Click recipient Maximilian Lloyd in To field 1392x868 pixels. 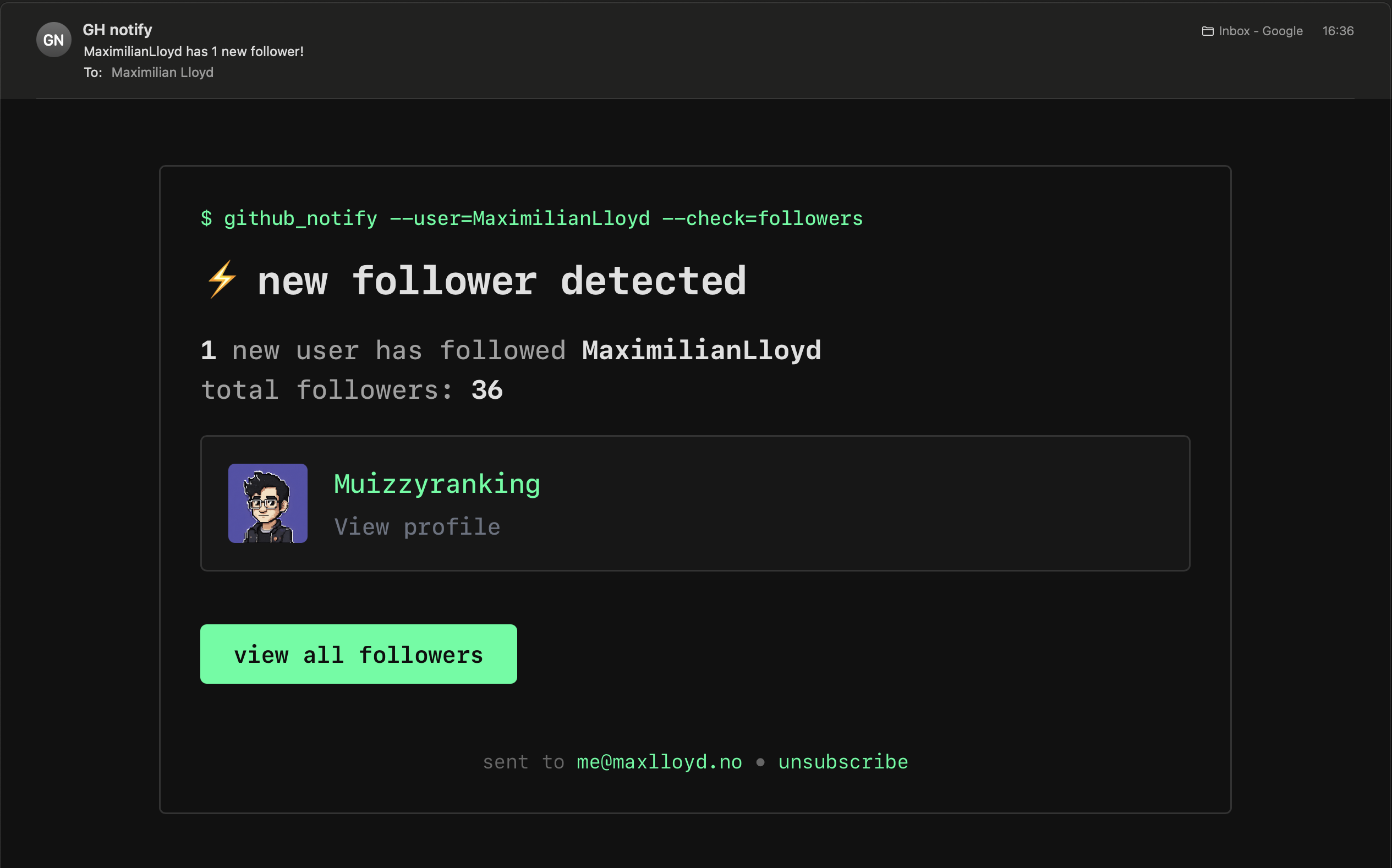[162, 73]
